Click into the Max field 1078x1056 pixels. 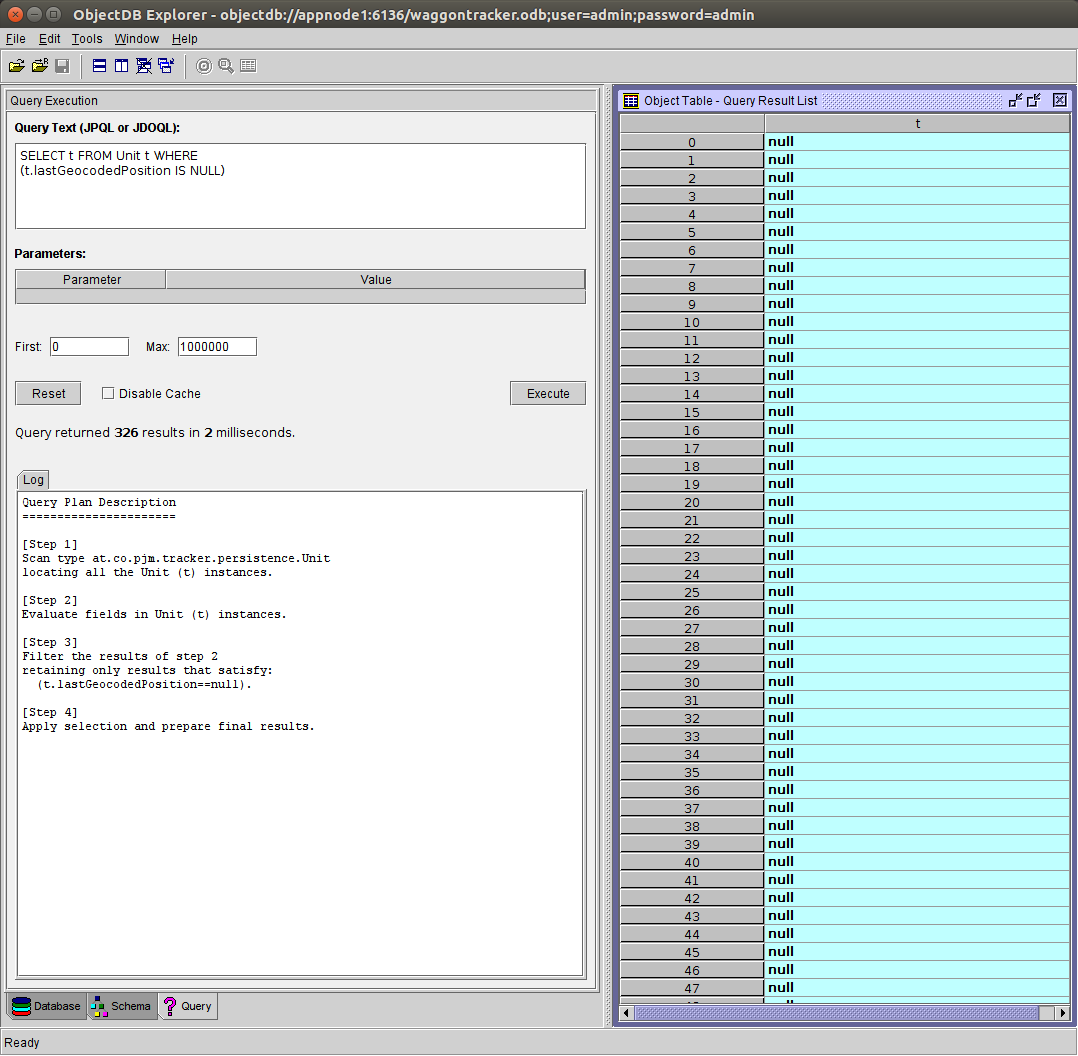217,346
